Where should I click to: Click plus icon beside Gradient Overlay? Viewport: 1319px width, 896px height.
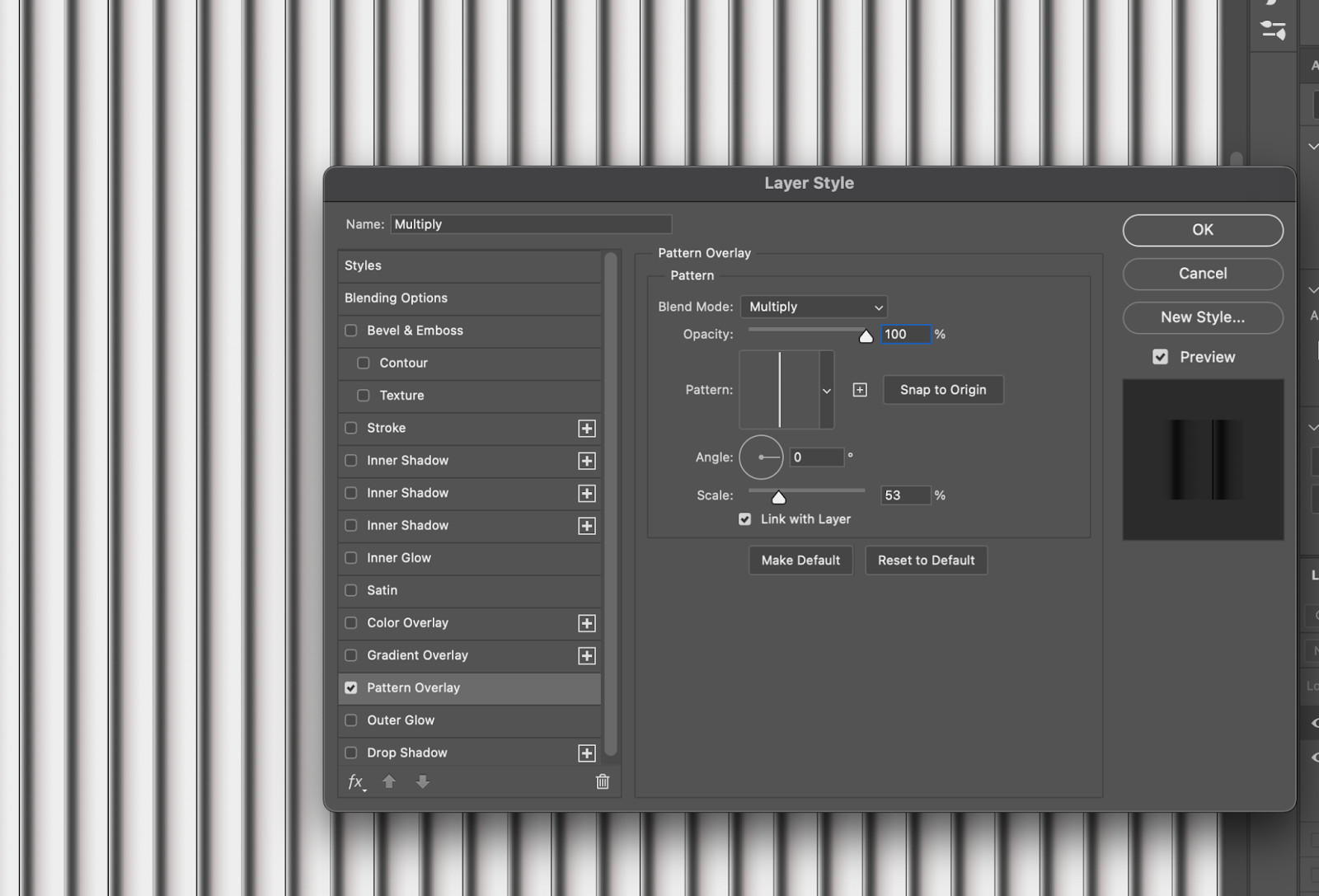click(586, 656)
